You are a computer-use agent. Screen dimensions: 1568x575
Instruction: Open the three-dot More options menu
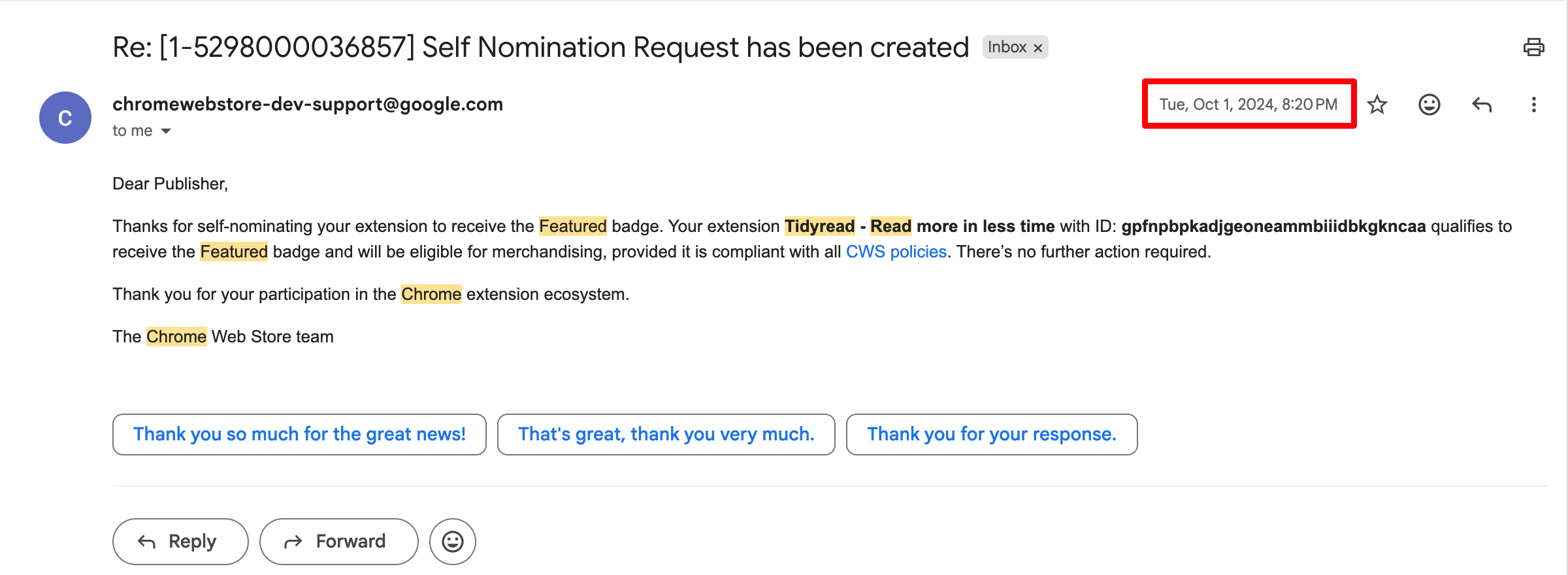tap(1534, 105)
